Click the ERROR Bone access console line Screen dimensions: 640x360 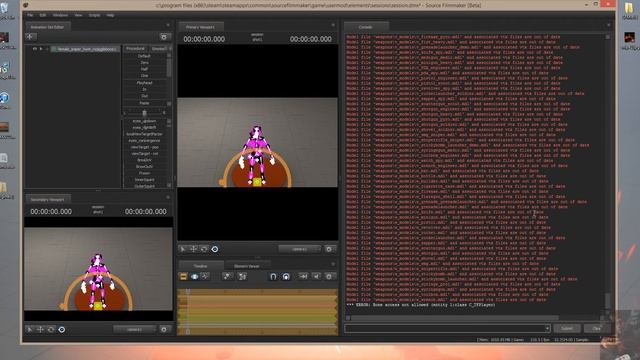[421, 305]
